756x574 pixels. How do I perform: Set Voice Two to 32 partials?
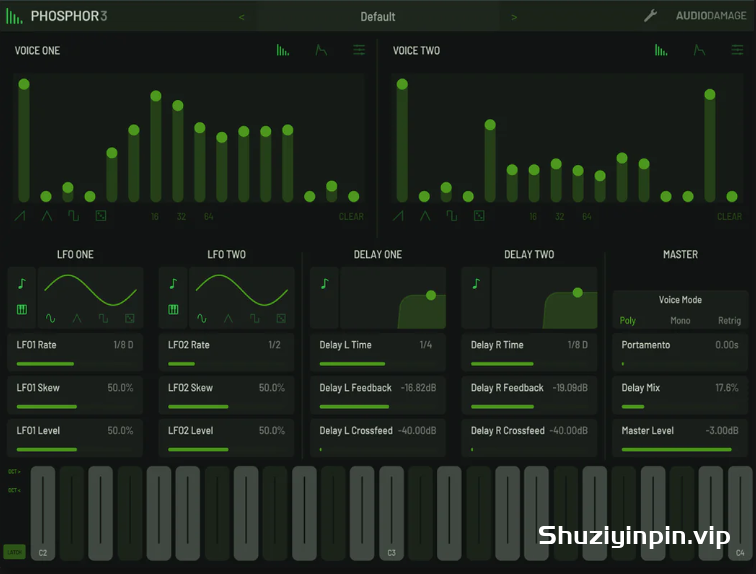click(x=559, y=217)
